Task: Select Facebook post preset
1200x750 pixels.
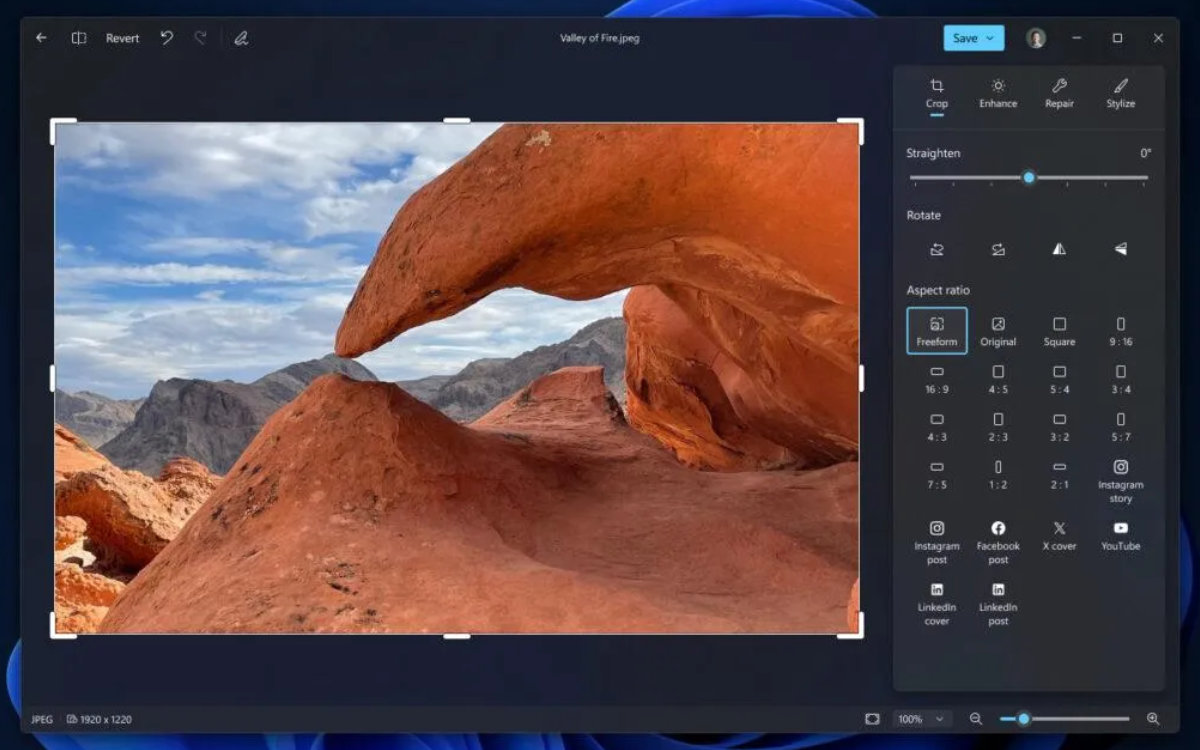Action: pos(998,542)
